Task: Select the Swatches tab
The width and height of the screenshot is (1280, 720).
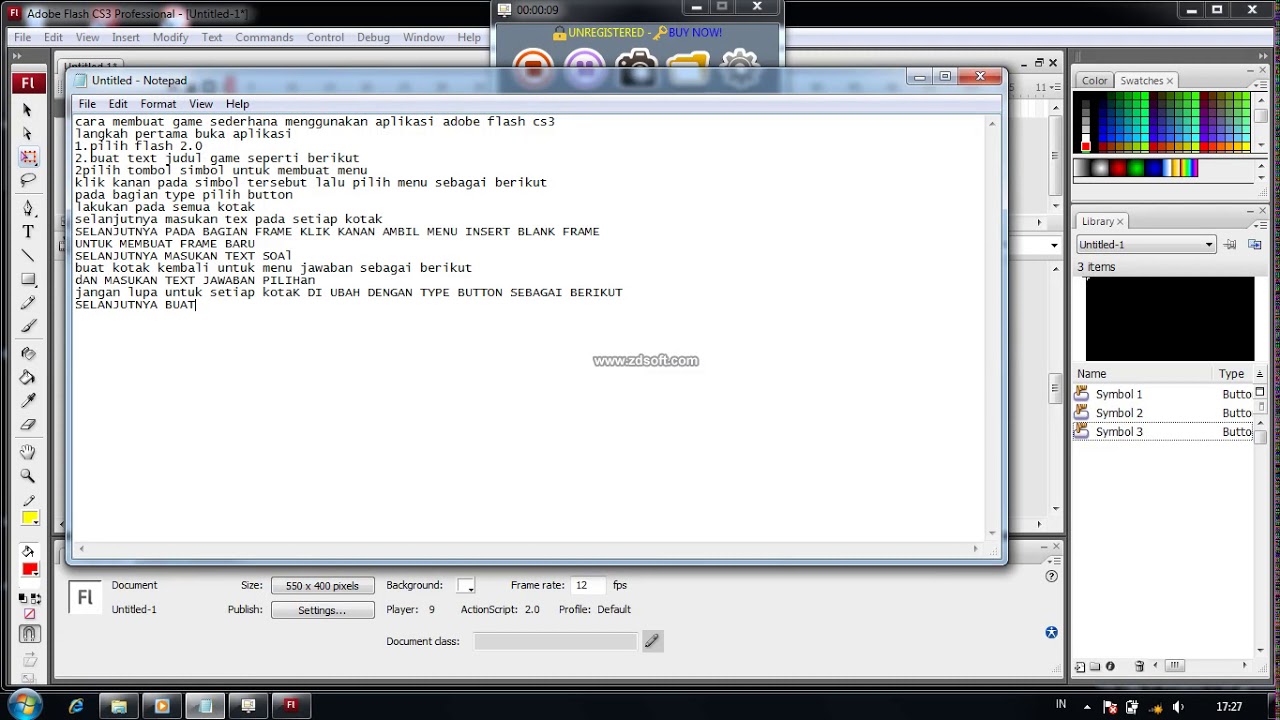Action: tap(1146, 81)
